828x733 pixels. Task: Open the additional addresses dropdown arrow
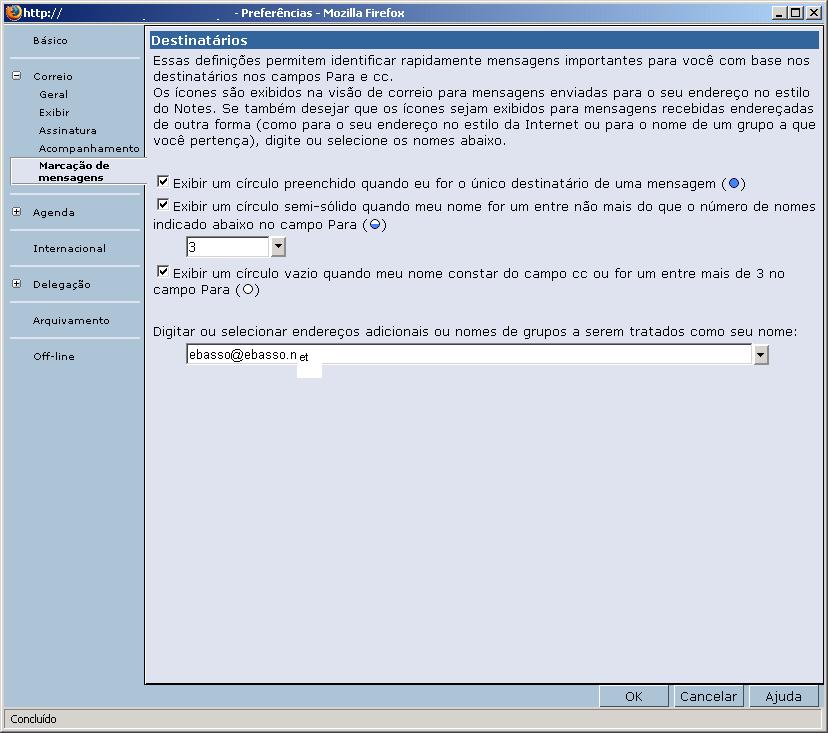760,355
